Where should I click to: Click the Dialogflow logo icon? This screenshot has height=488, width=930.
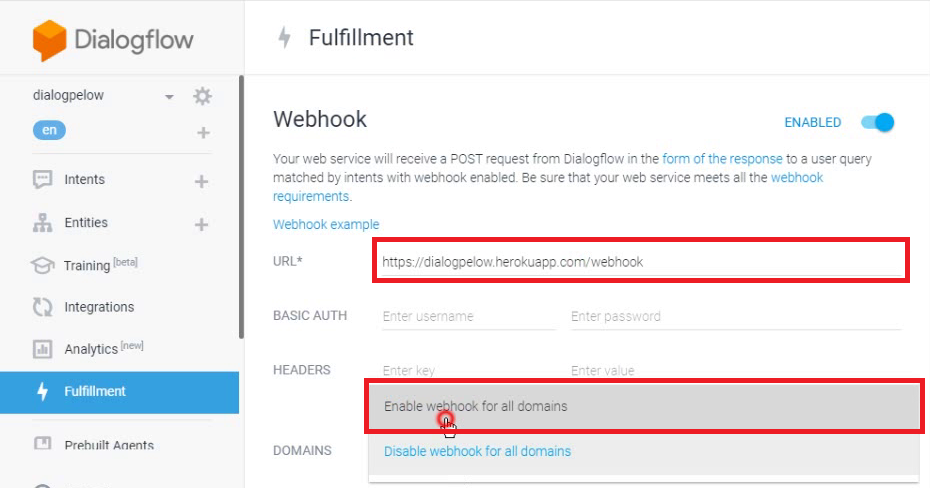tap(49, 40)
